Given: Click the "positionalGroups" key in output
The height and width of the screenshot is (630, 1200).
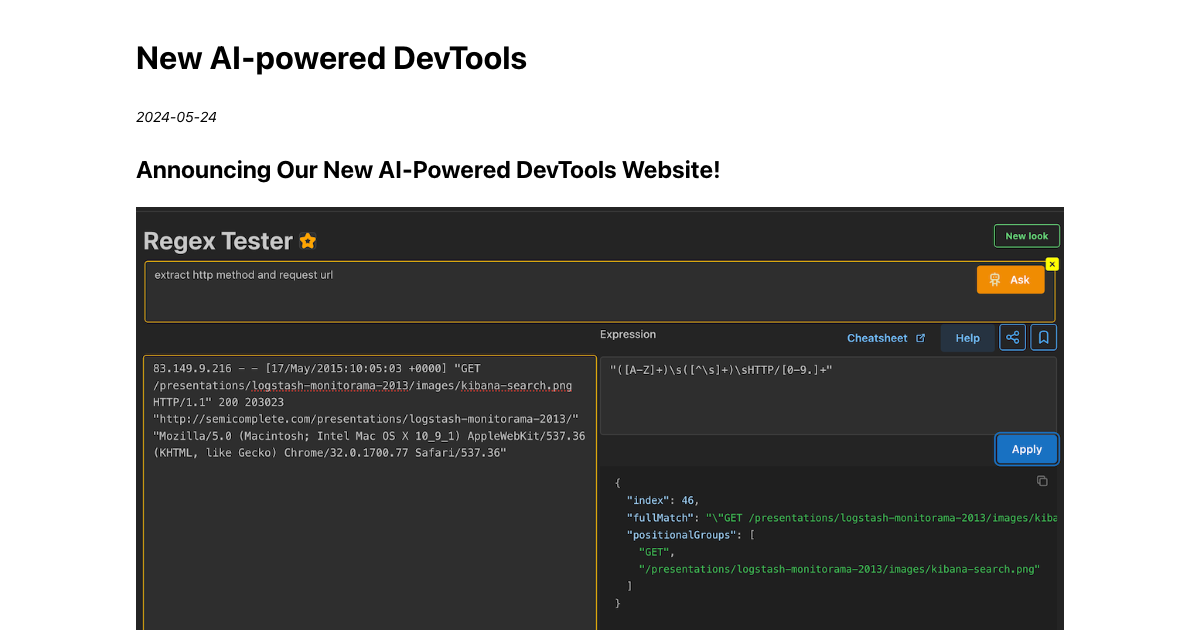Looking at the screenshot, I should [x=683, y=534].
